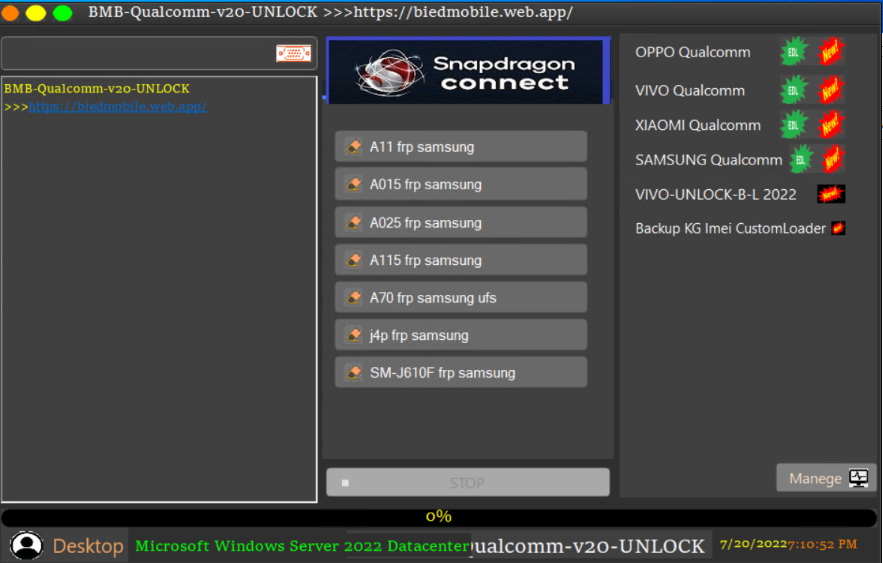Screen dimensions: 883x563
Task: Click the New badge next to SAMSUNG Qualcomm
Action: [832, 159]
